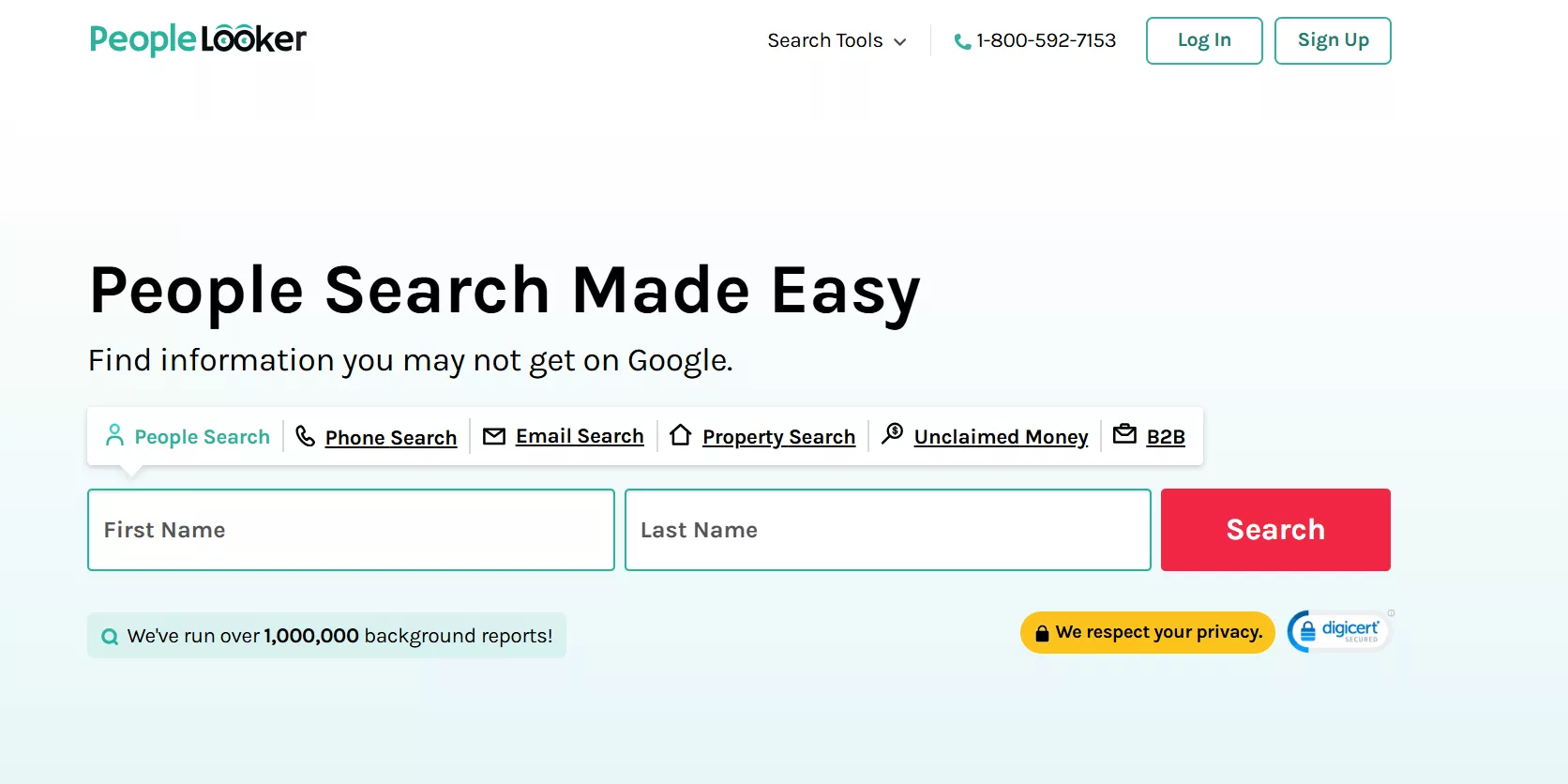This screenshot has height=784, width=1568.
Task: Open the Search Tools menu label
Action: pos(825,40)
